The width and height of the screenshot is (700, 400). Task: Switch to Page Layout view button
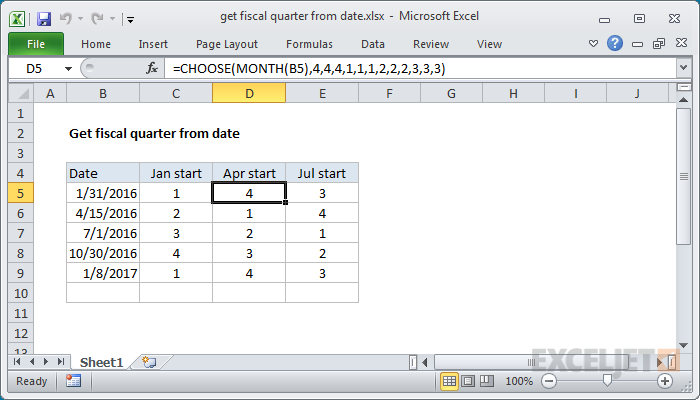(468, 381)
